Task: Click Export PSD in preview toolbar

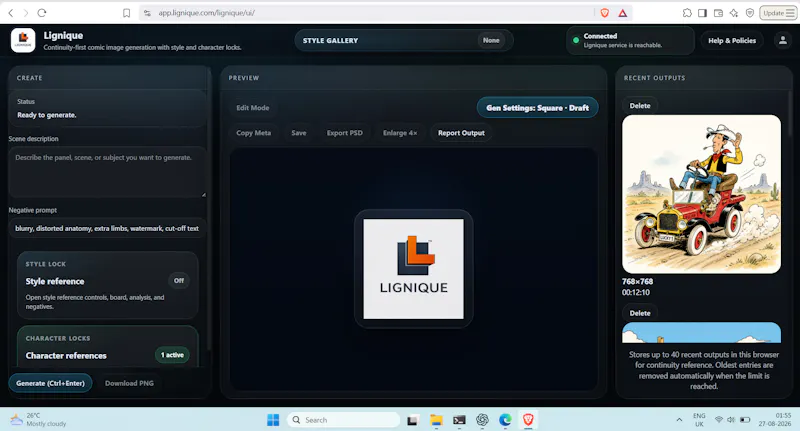Action: (345, 133)
